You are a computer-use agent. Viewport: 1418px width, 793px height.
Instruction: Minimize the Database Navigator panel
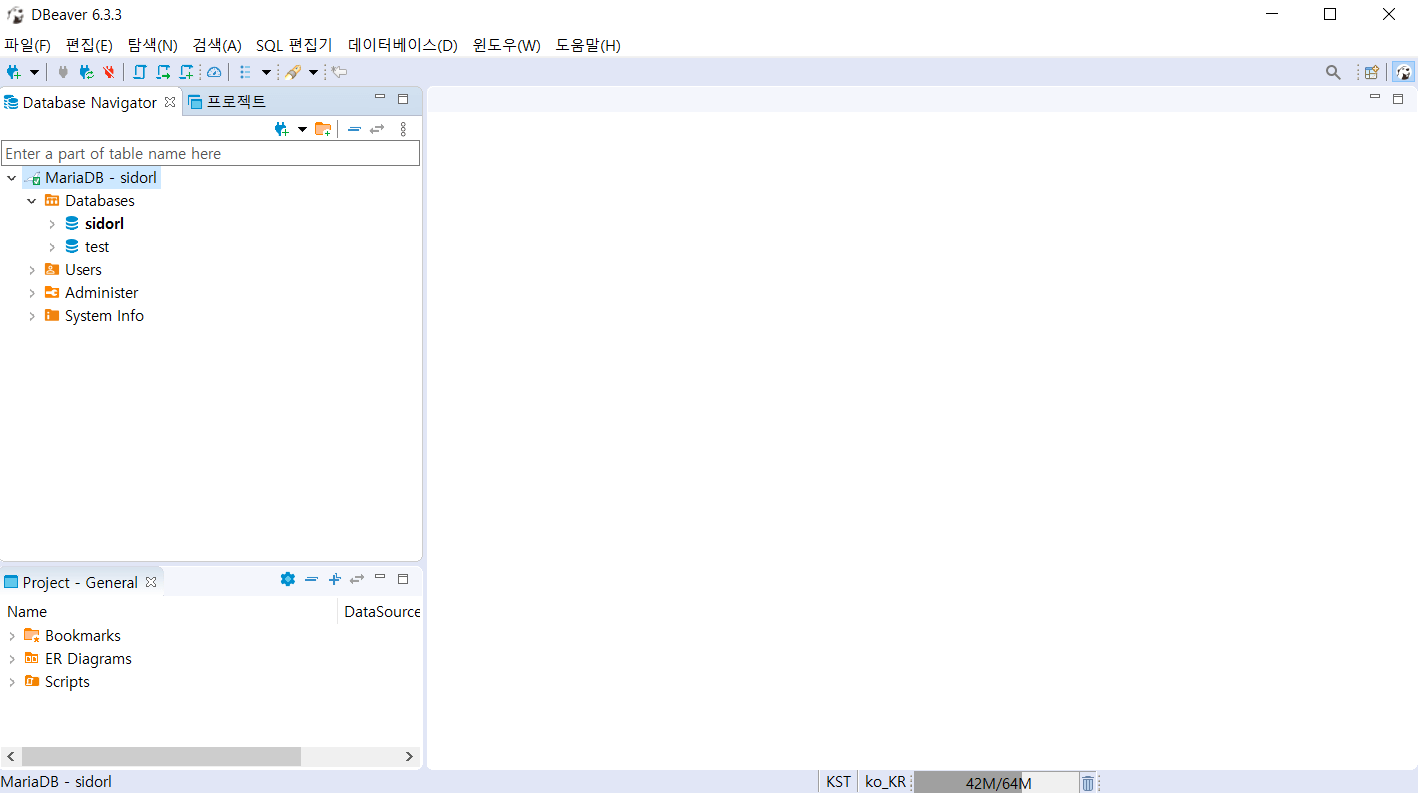[x=380, y=98]
